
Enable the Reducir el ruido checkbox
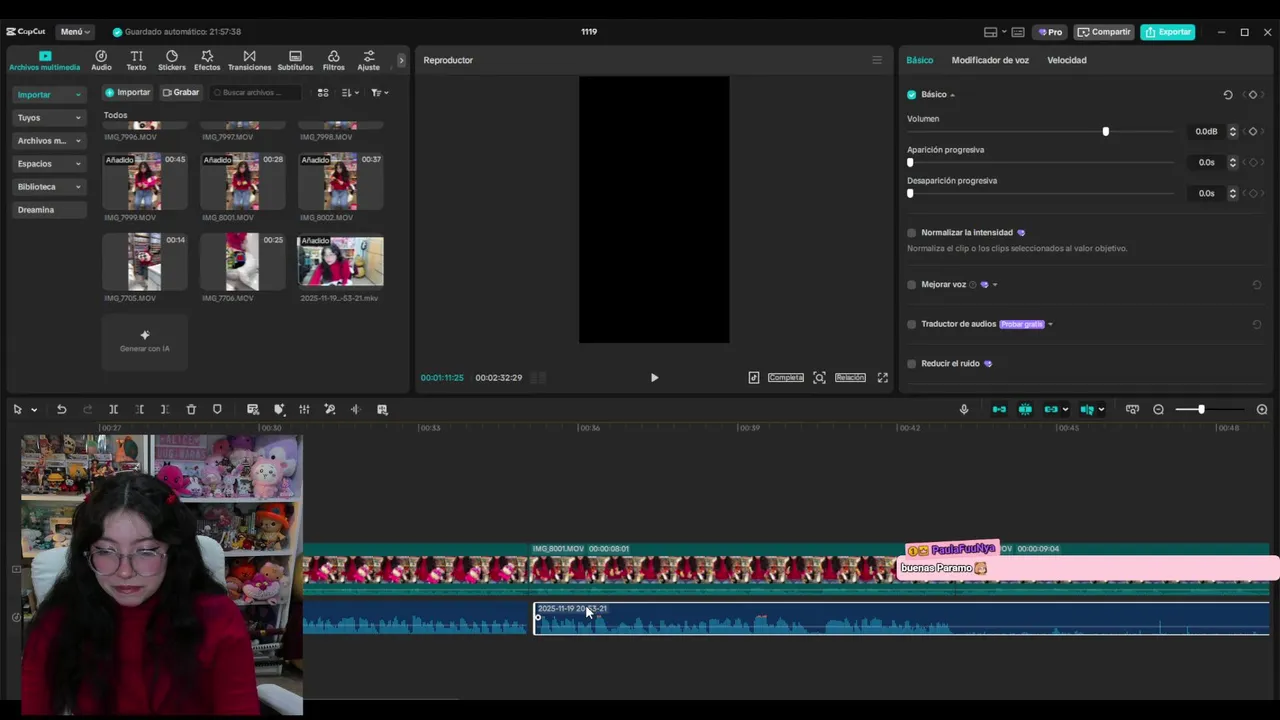(x=911, y=364)
